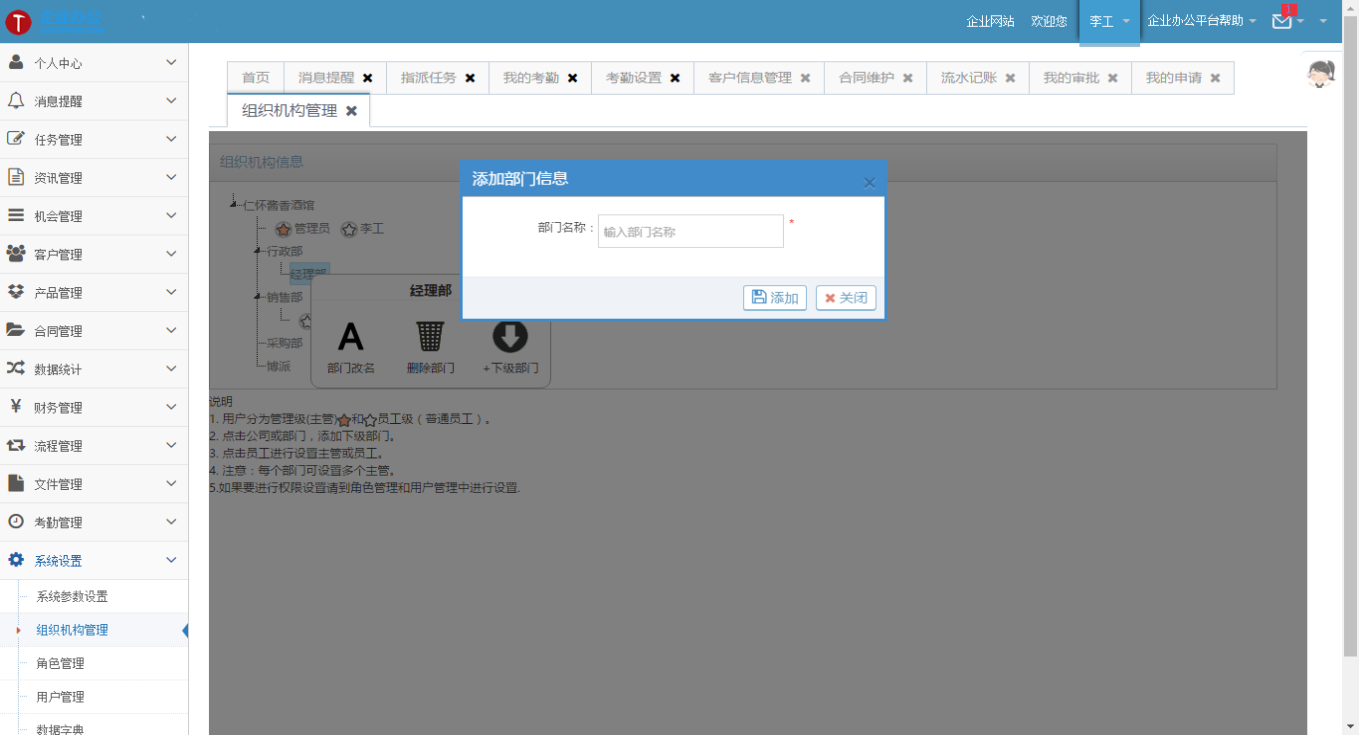Click the red T logo at top left
1359x735 pixels.
tap(18, 22)
